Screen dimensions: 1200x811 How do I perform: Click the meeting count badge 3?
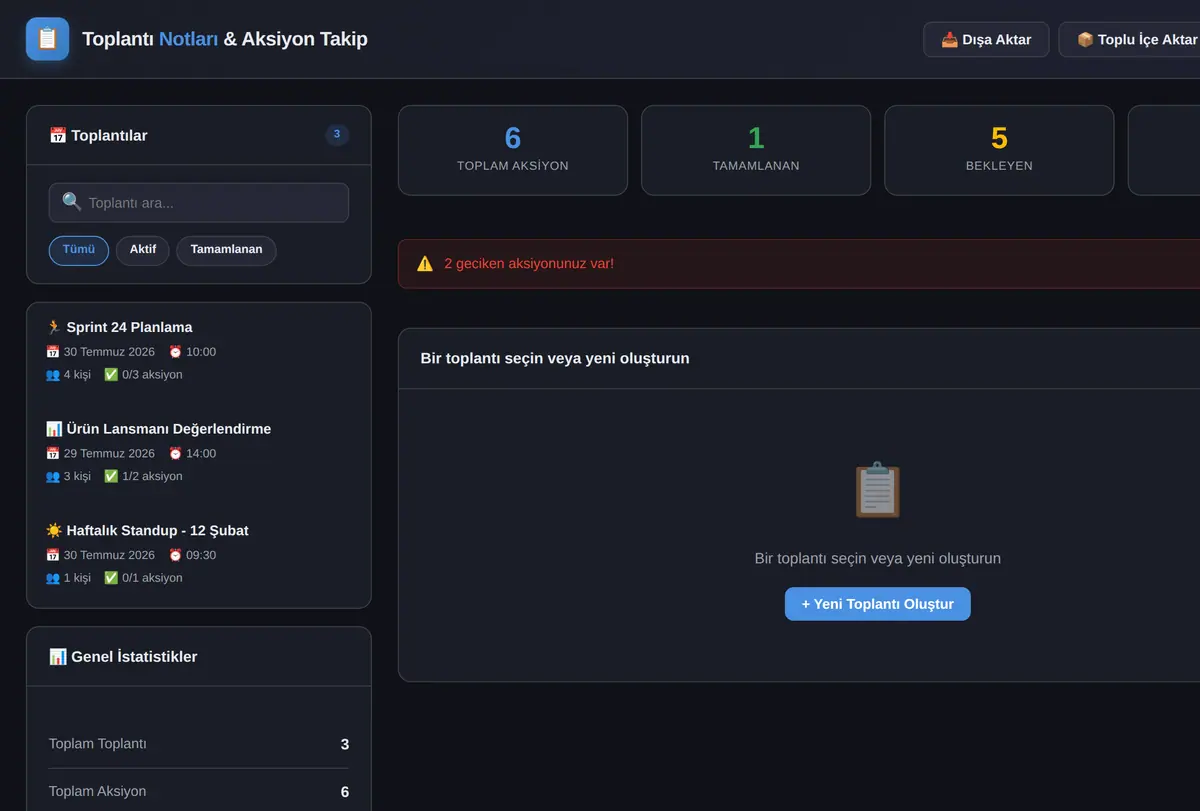pos(337,135)
